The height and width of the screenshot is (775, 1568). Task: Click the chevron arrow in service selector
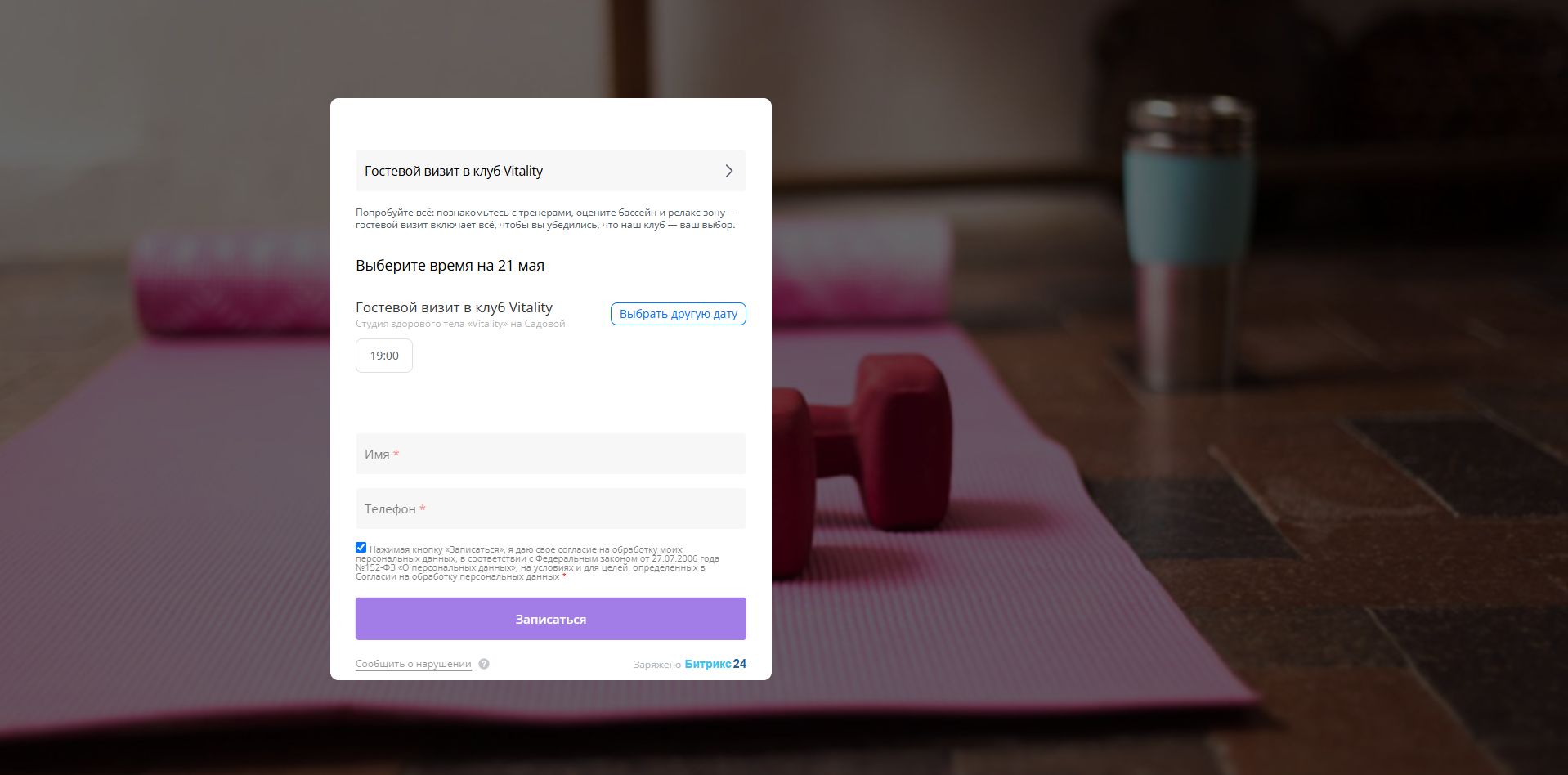pyautogui.click(x=728, y=171)
